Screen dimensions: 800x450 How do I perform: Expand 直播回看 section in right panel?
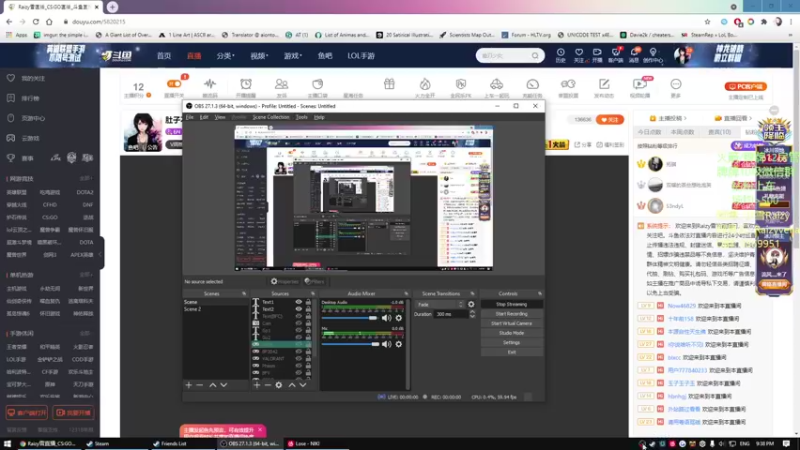(734, 118)
